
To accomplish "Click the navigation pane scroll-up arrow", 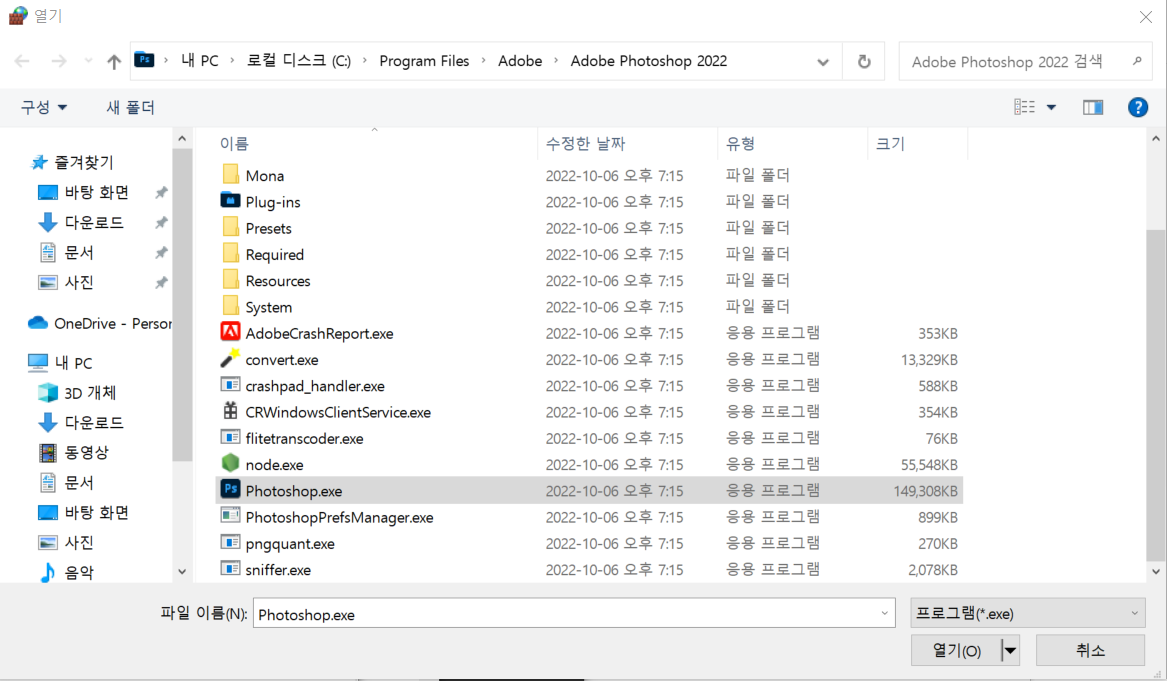I will pyautogui.click(x=182, y=138).
